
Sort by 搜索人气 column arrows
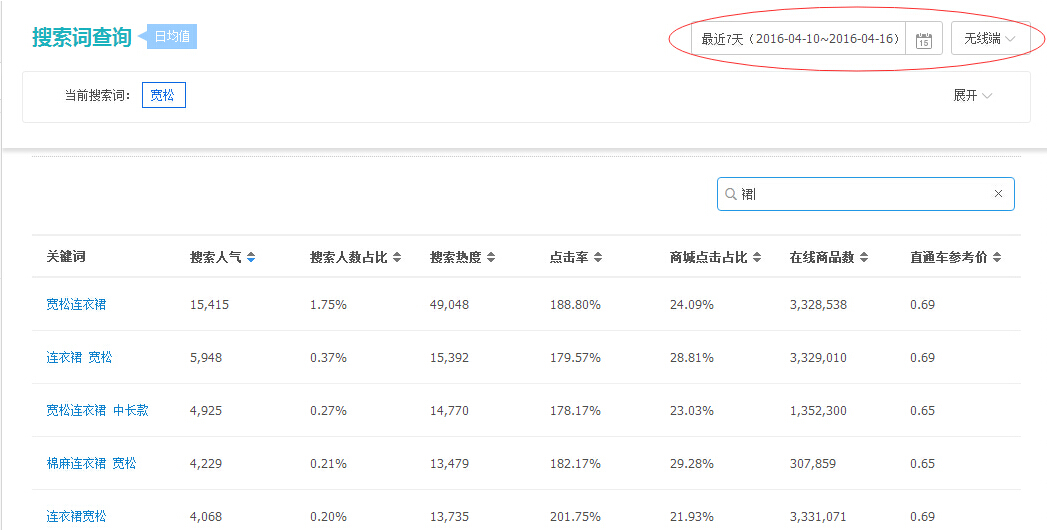tap(251, 258)
